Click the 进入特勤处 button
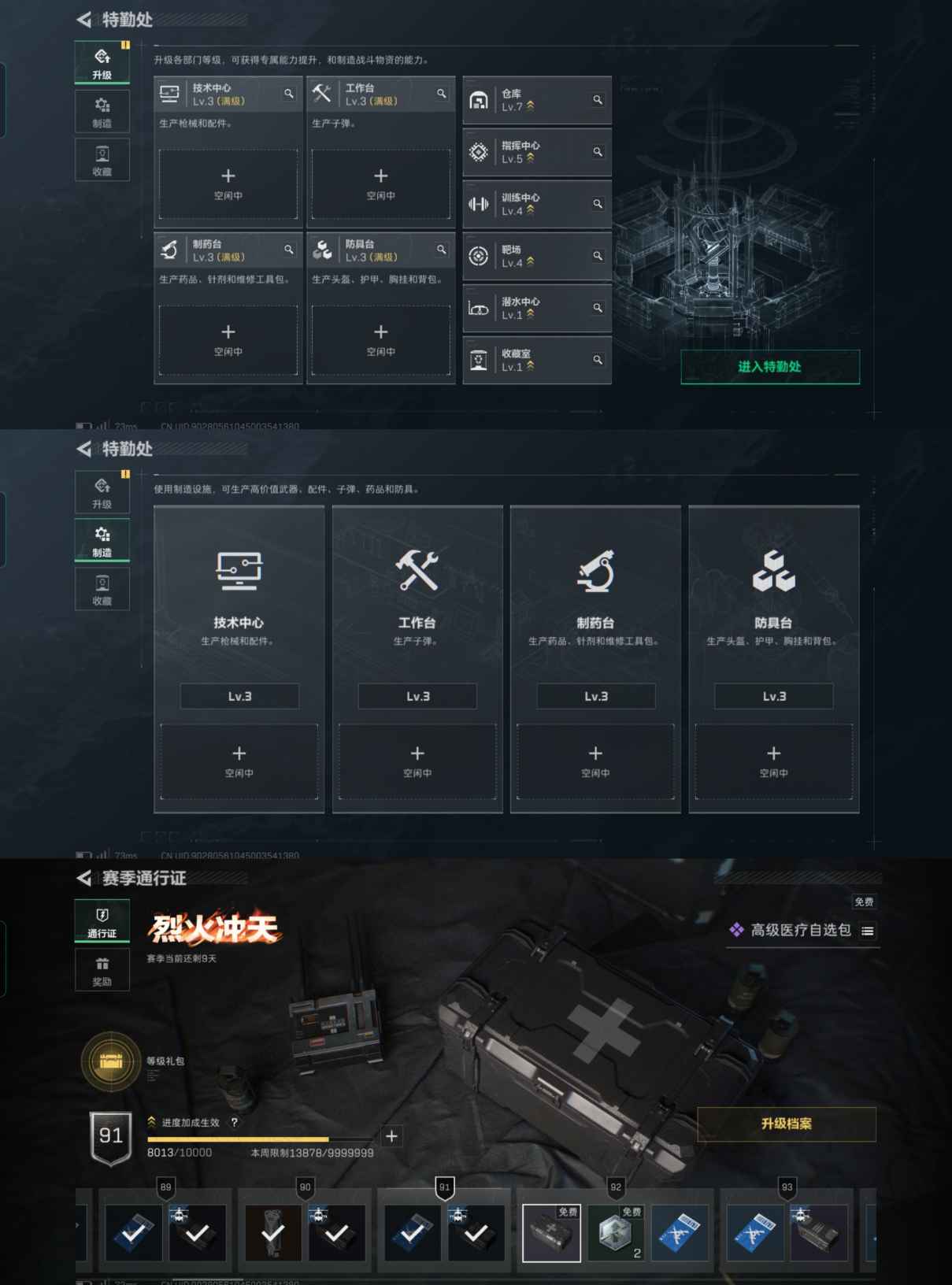This screenshot has height=1285, width=952. pos(770,367)
